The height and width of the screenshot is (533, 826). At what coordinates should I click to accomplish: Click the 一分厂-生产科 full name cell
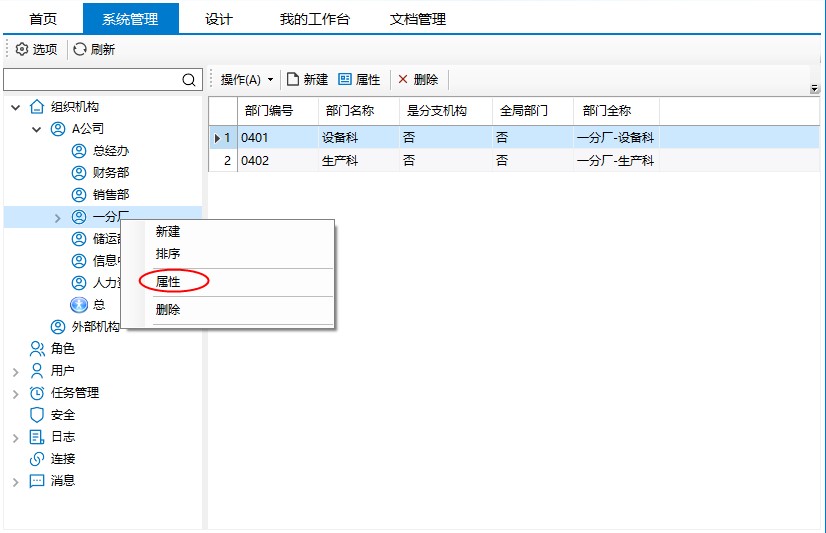tap(616, 160)
